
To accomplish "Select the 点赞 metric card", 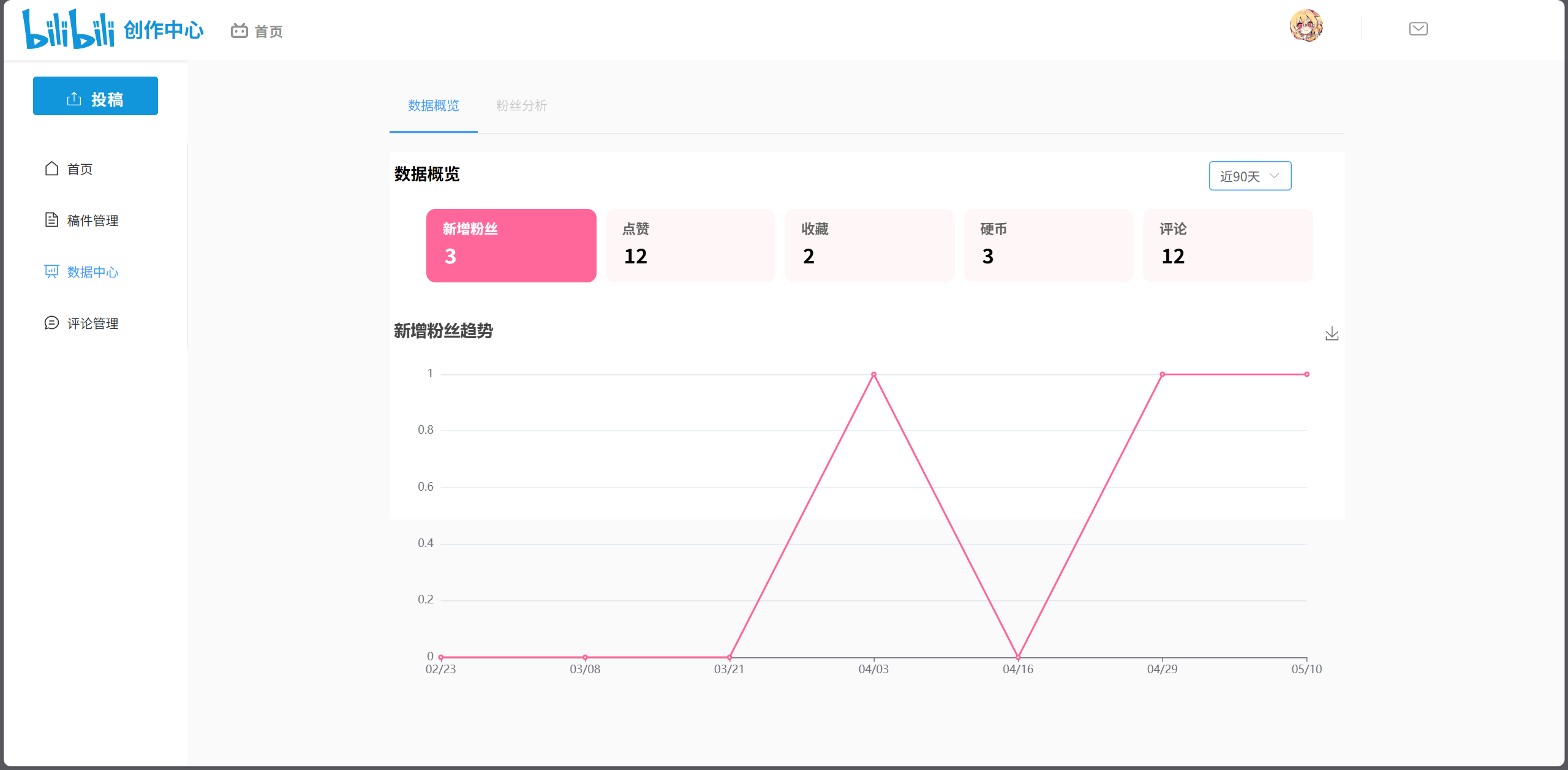I will click(690, 245).
